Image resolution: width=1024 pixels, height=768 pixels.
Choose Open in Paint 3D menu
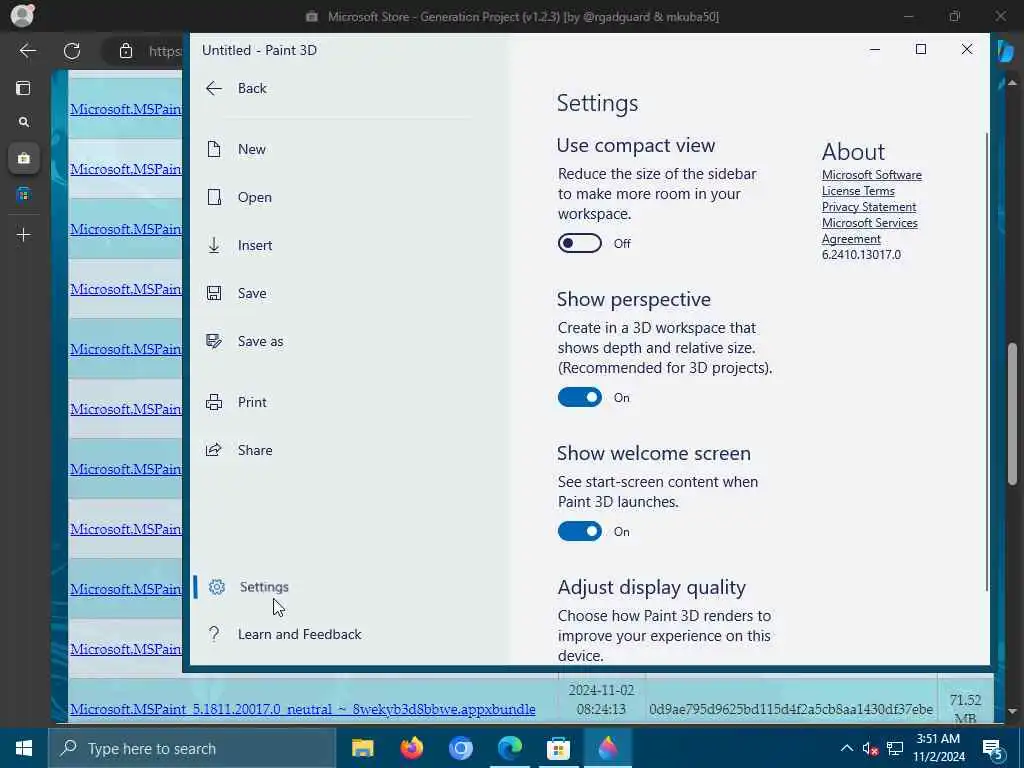click(x=239, y=197)
